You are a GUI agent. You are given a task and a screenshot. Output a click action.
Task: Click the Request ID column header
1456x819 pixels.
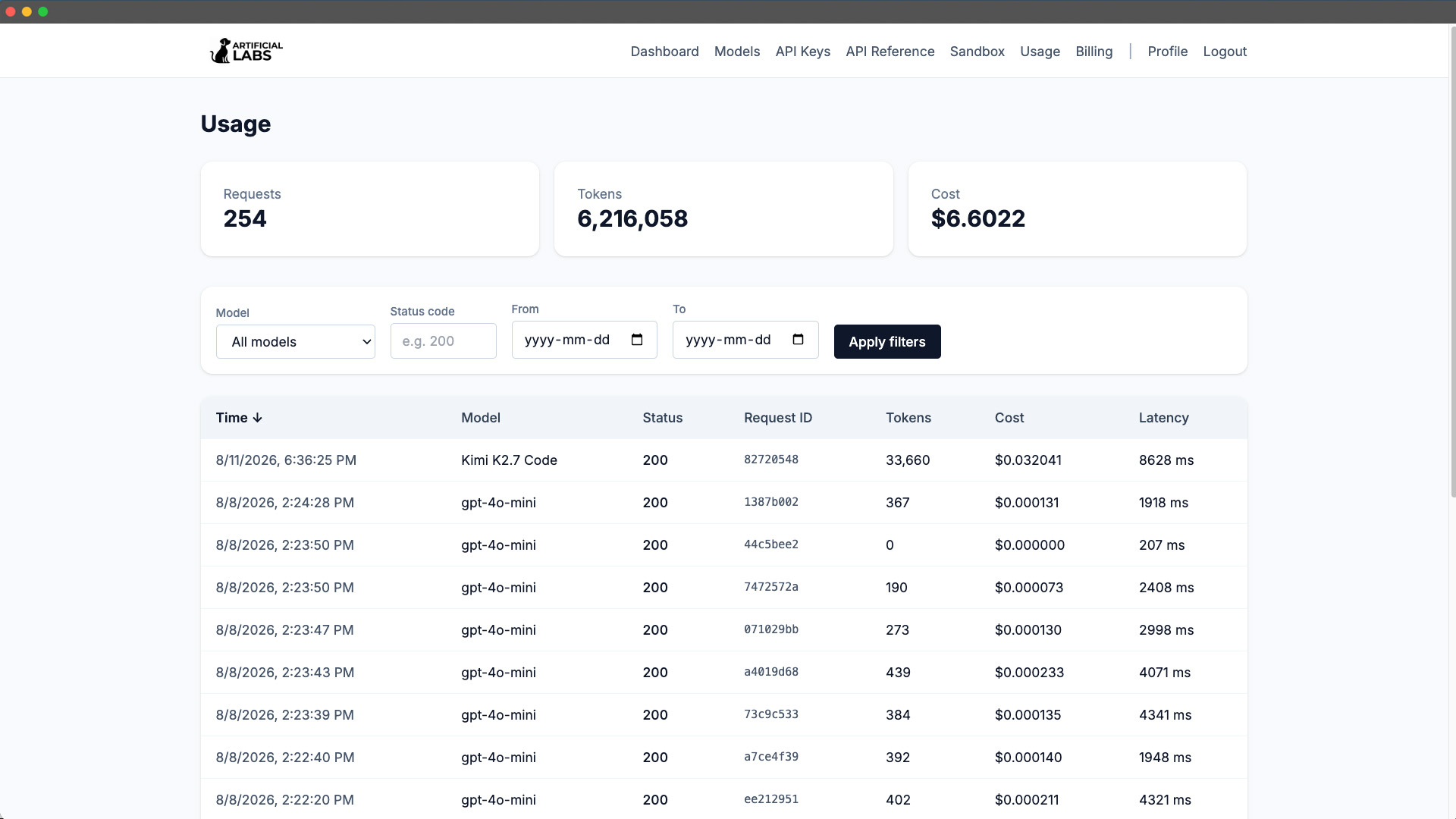[x=777, y=418]
